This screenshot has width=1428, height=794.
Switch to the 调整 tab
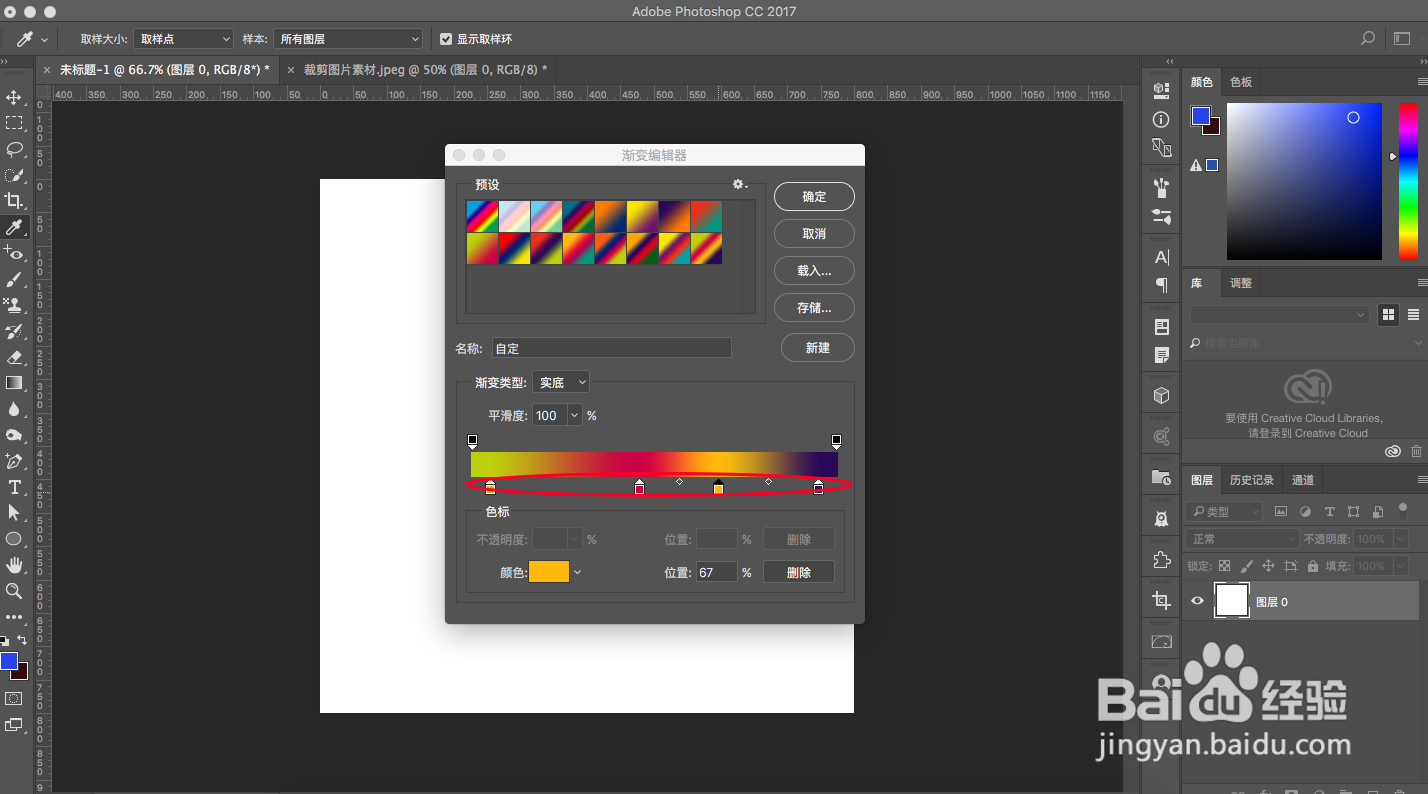(1241, 283)
